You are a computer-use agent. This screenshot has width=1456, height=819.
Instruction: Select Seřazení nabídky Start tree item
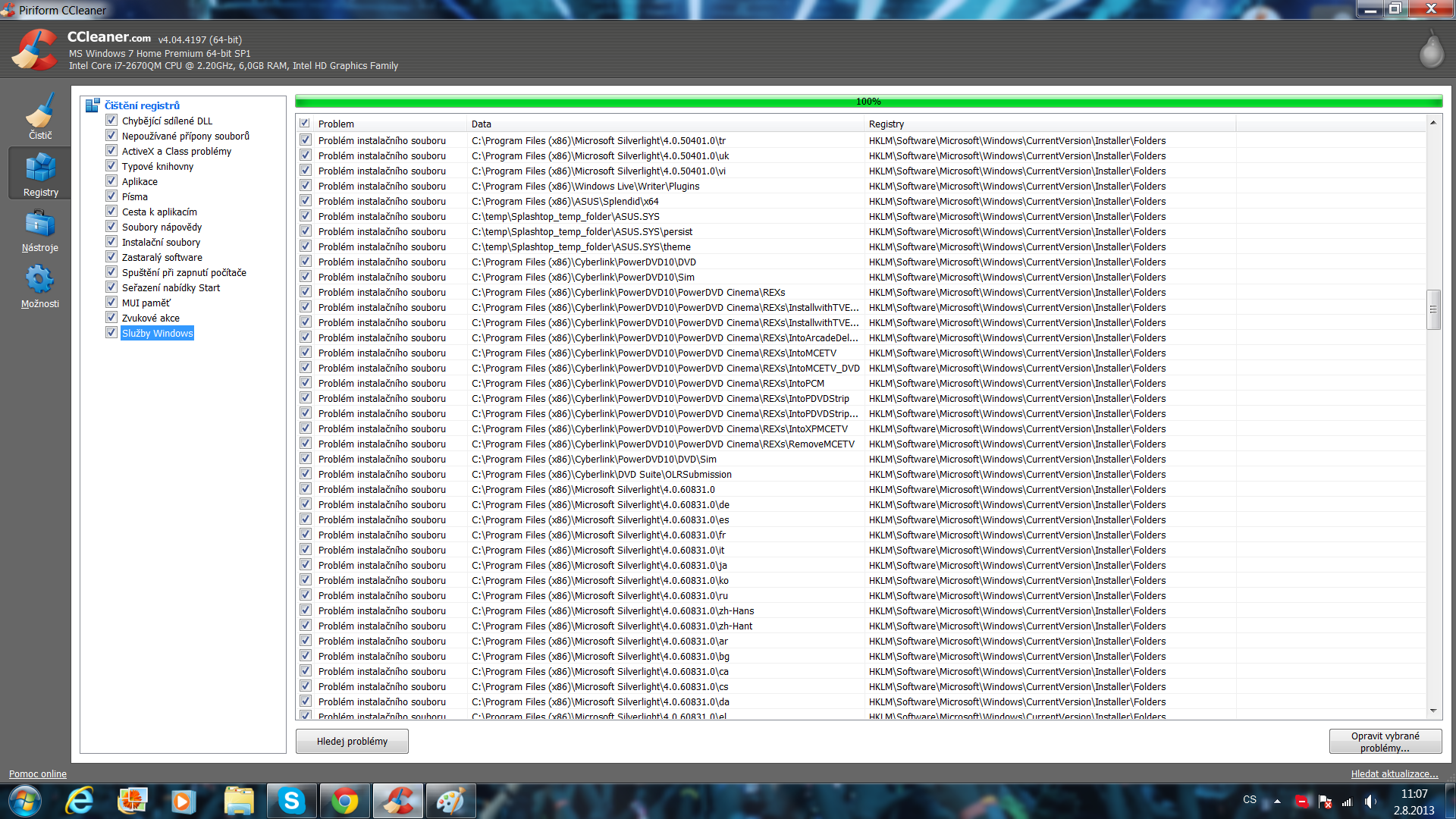171,287
